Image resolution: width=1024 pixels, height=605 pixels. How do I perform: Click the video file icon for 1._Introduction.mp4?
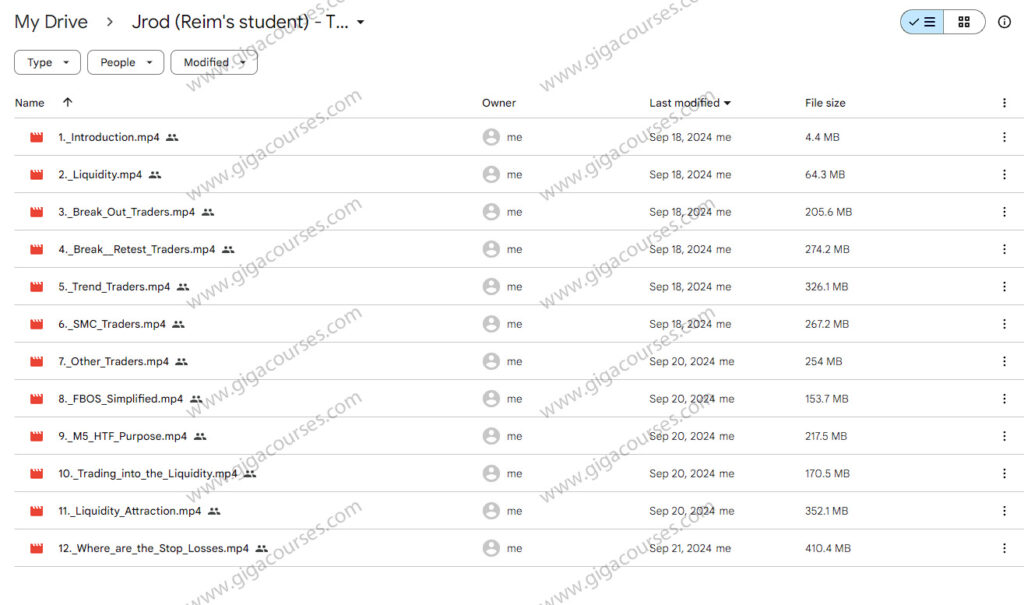point(37,138)
